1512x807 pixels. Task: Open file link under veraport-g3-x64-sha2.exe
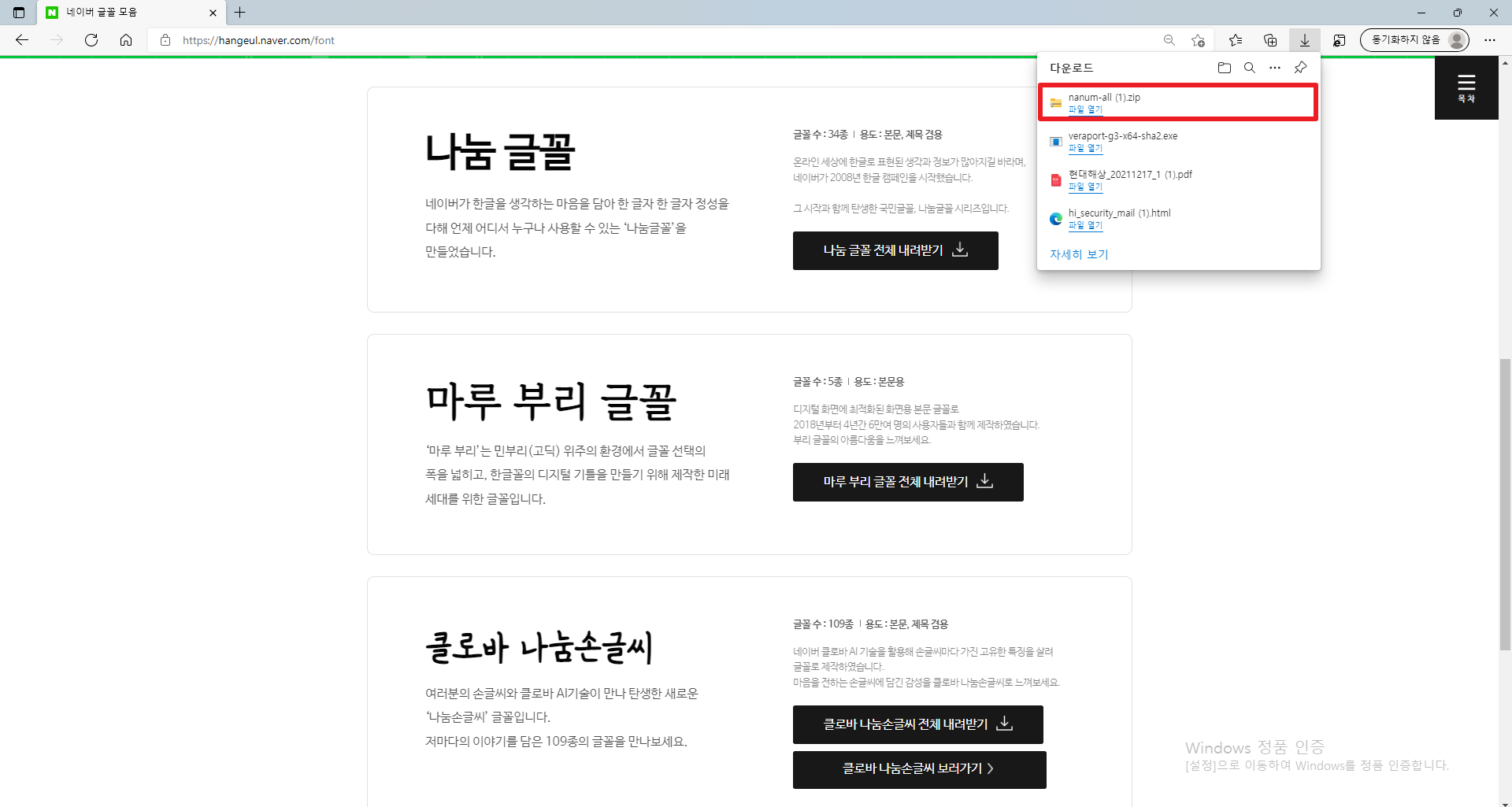point(1085,148)
